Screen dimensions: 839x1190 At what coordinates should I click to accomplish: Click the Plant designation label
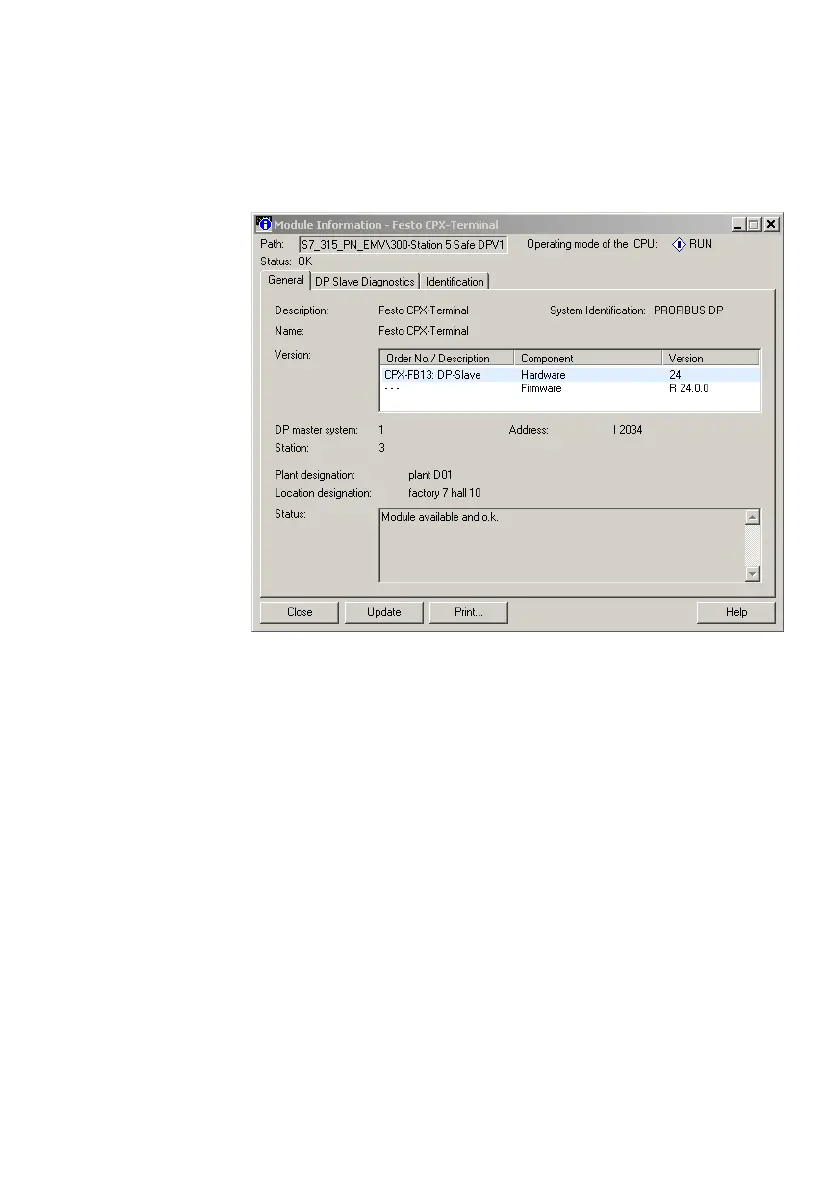(x=315, y=475)
